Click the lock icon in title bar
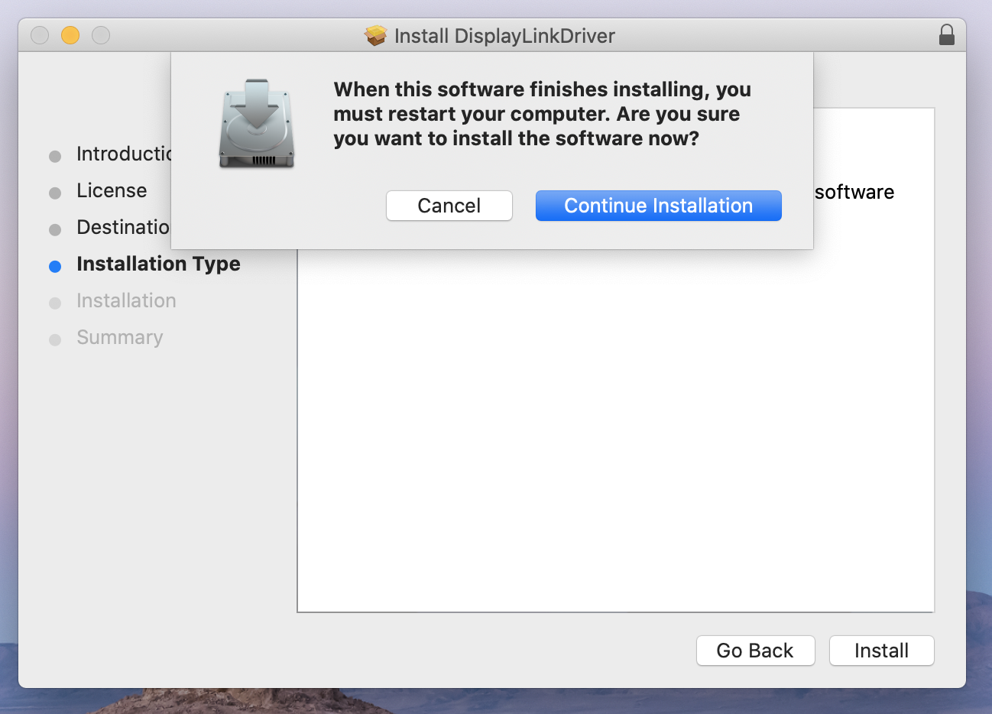 [x=946, y=35]
